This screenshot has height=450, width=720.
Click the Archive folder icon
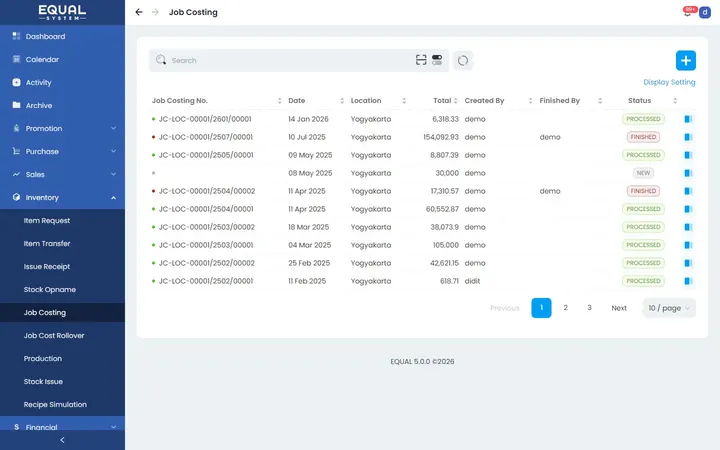coord(17,105)
